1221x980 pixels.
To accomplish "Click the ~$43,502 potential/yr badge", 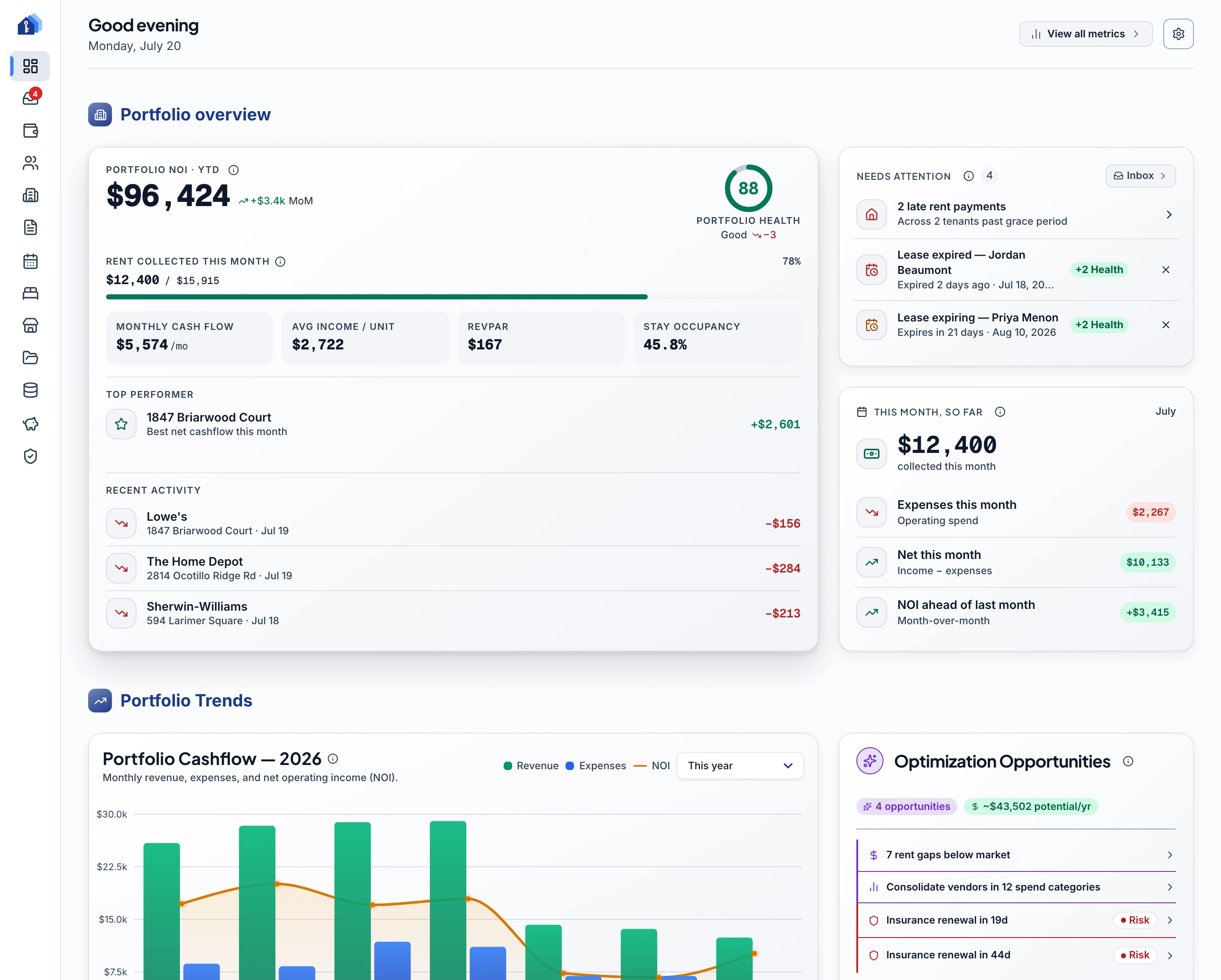I will 1031,806.
